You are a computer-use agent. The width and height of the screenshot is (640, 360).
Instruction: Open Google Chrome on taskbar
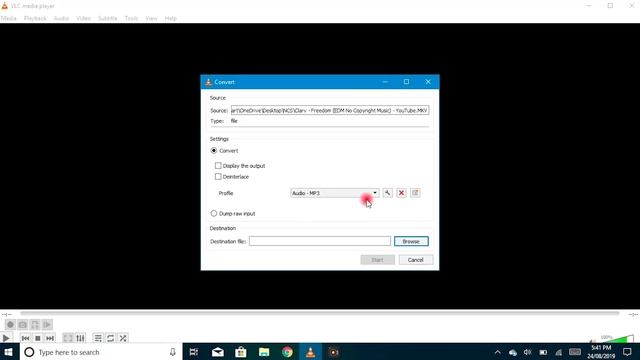287,352
